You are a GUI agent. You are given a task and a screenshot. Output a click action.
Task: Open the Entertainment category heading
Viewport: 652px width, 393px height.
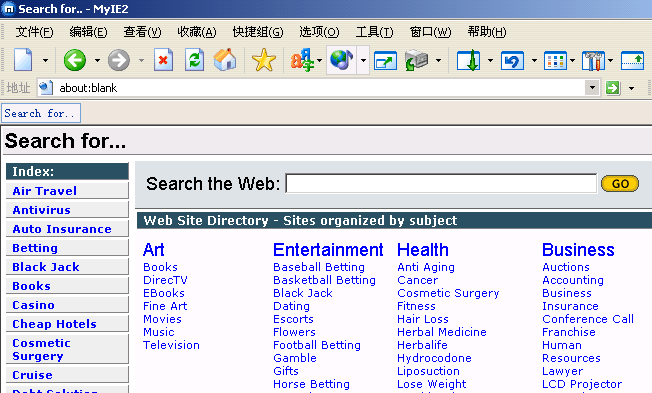point(328,250)
